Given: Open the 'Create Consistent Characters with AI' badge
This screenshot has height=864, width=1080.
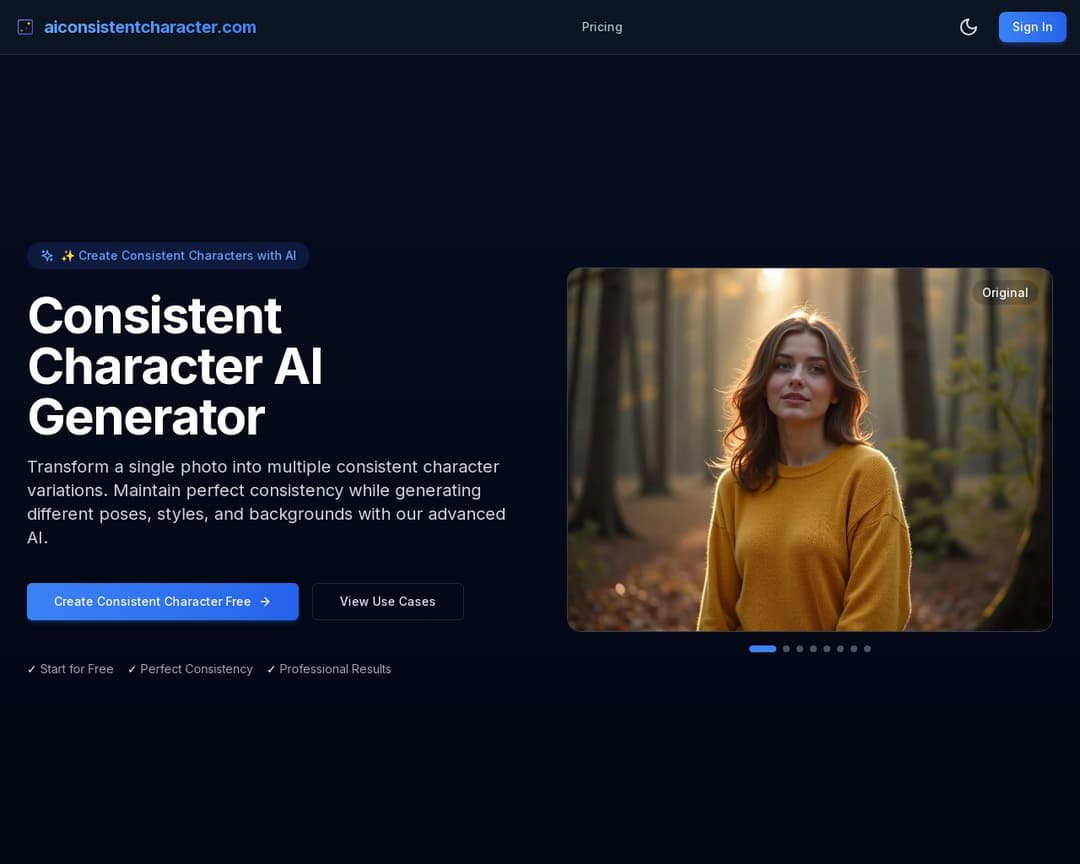Looking at the screenshot, I should (168, 255).
